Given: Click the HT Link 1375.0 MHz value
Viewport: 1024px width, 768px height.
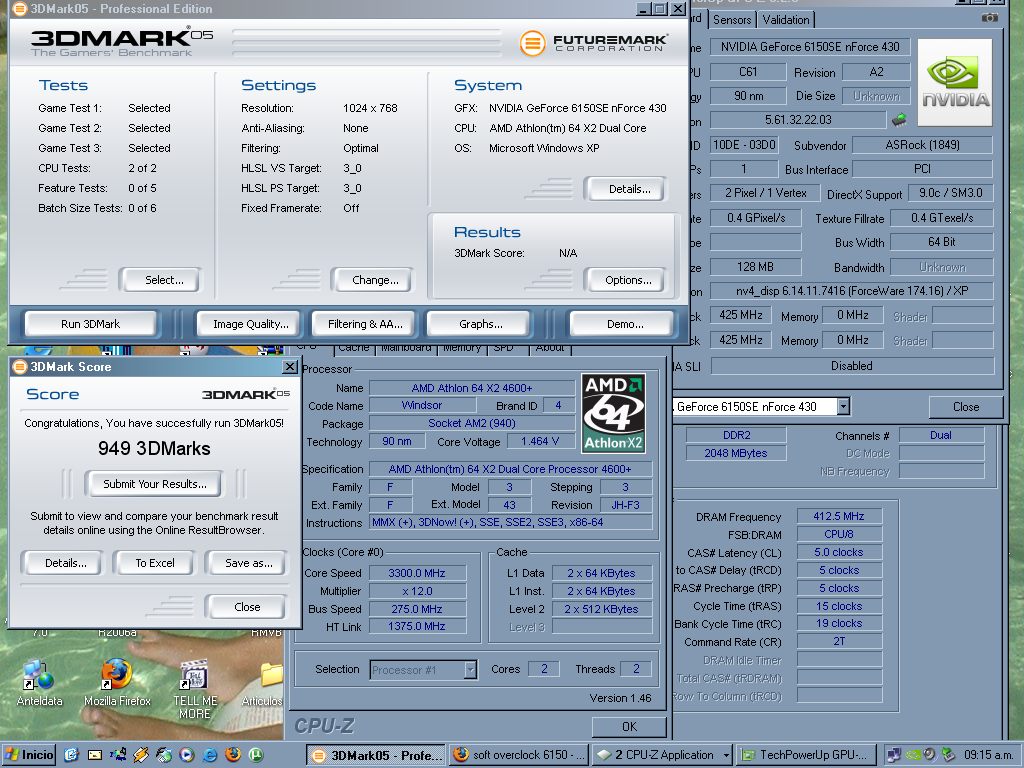Looking at the screenshot, I should [x=417, y=626].
